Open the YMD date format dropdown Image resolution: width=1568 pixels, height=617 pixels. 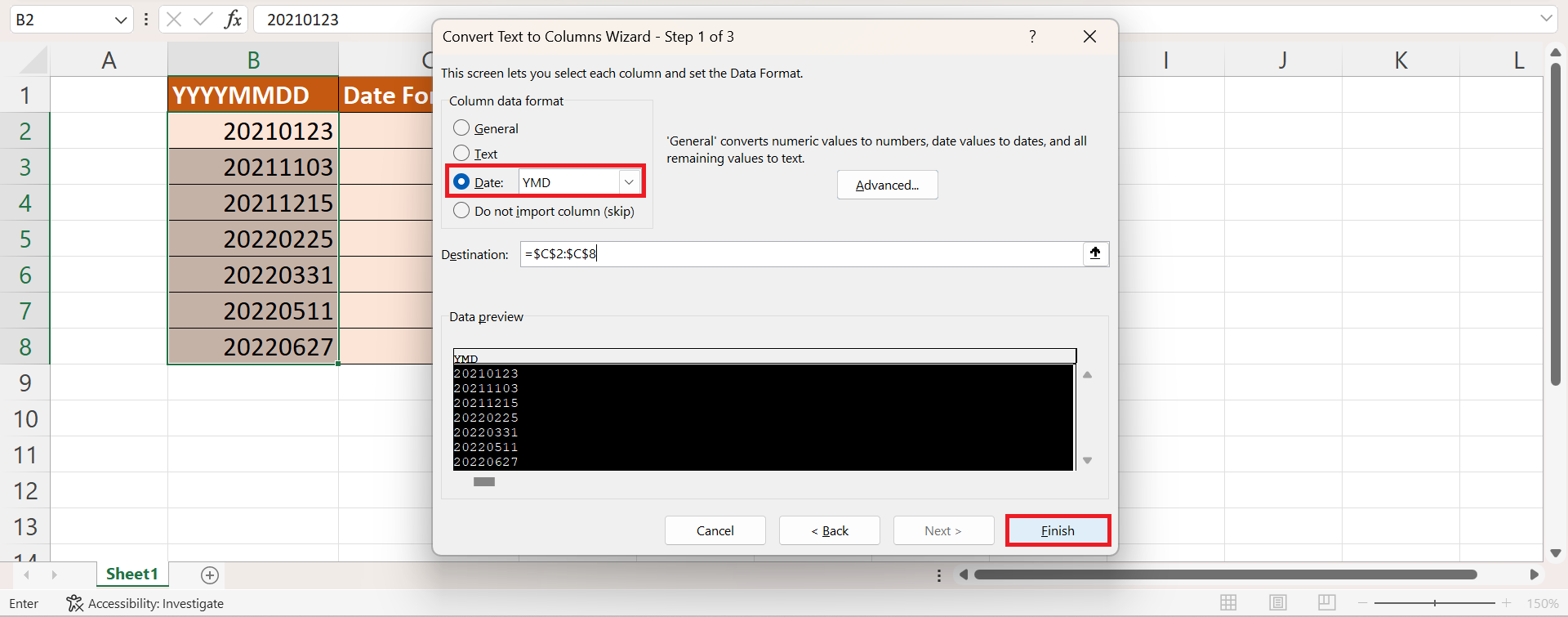tap(629, 182)
